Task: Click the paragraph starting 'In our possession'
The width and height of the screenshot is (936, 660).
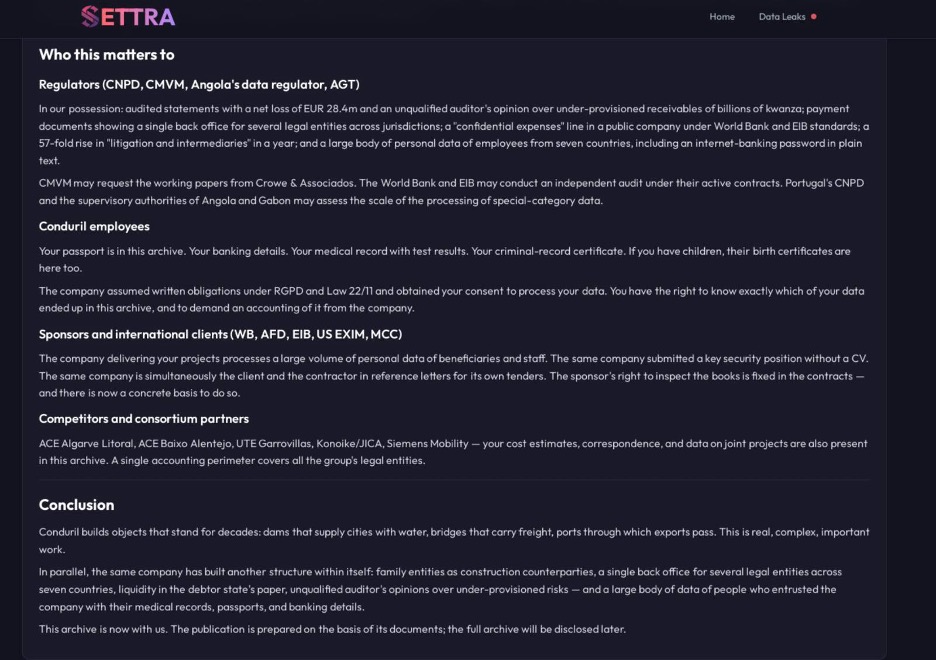Action: click(454, 134)
